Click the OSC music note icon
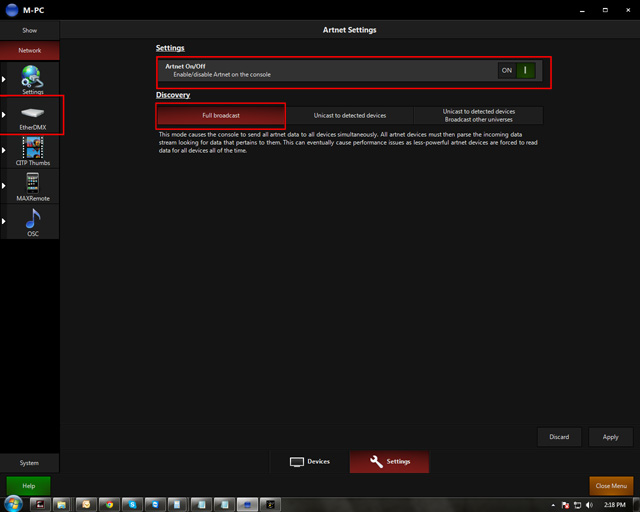Image resolution: width=640 pixels, height=512 pixels. click(x=32, y=219)
